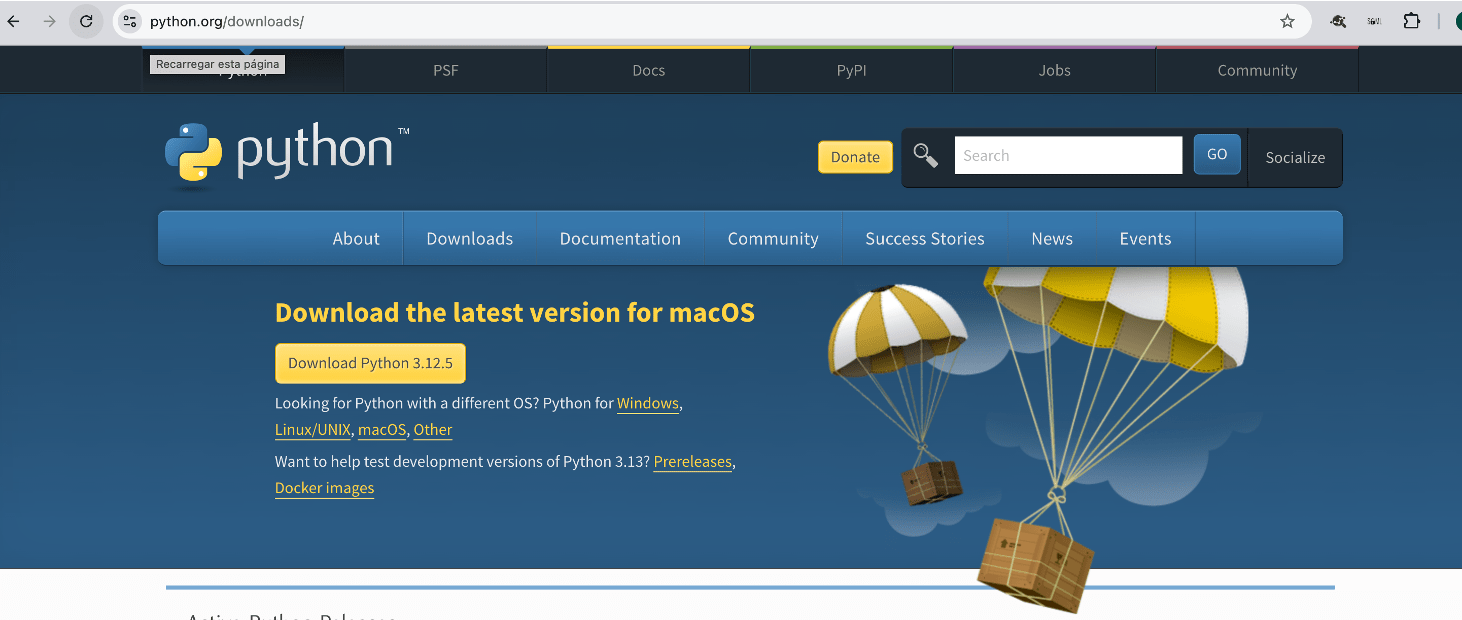Submit search with the GO button
The image size is (1462, 620).
1217,155
